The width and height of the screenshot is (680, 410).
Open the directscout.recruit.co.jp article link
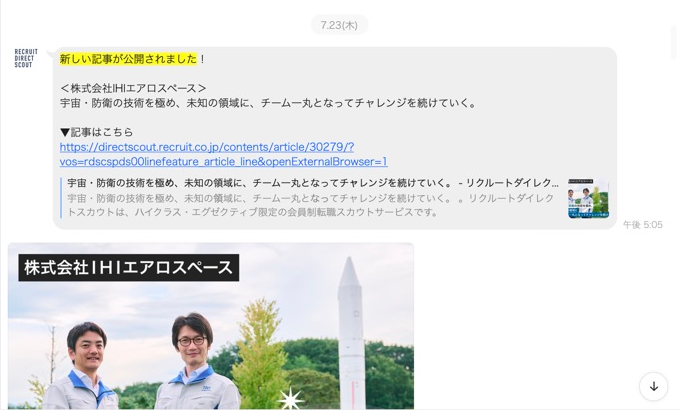[x=223, y=154]
